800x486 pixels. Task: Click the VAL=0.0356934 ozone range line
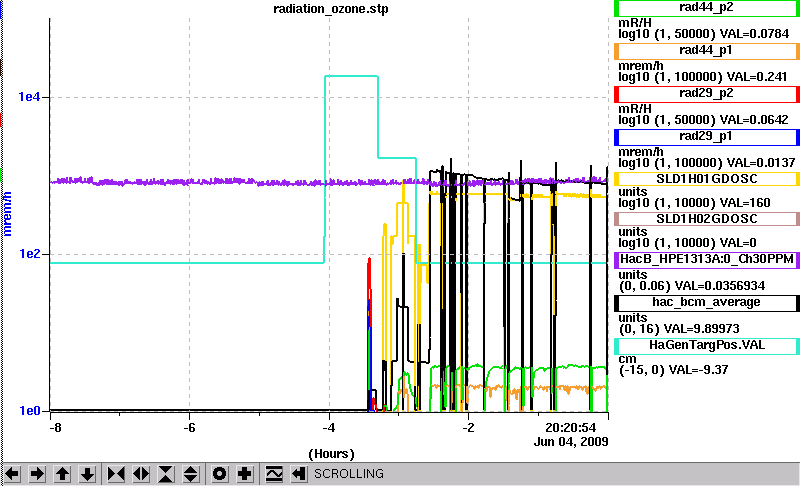[692, 286]
